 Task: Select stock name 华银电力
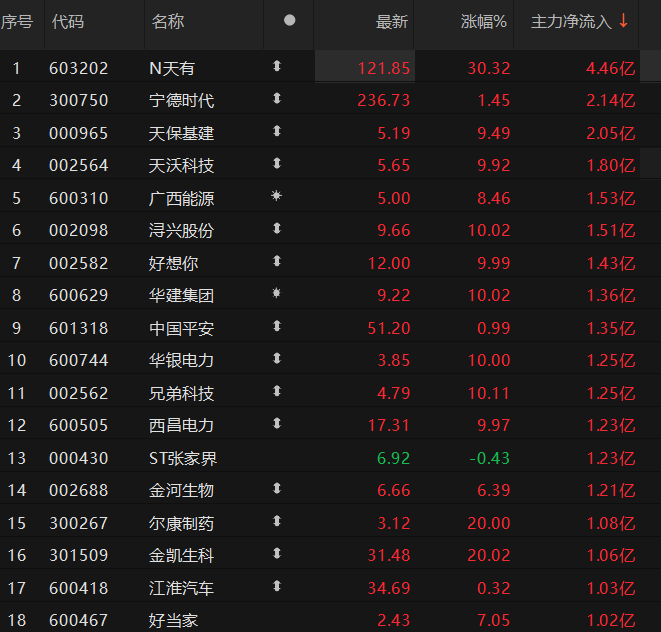tap(181, 360)
